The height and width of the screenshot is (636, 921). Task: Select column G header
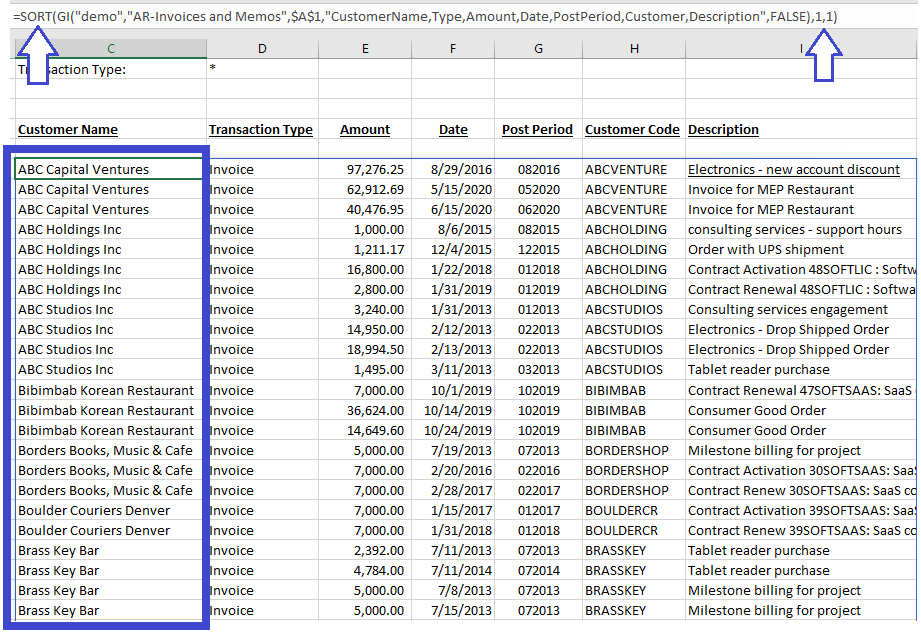(538, 49)
